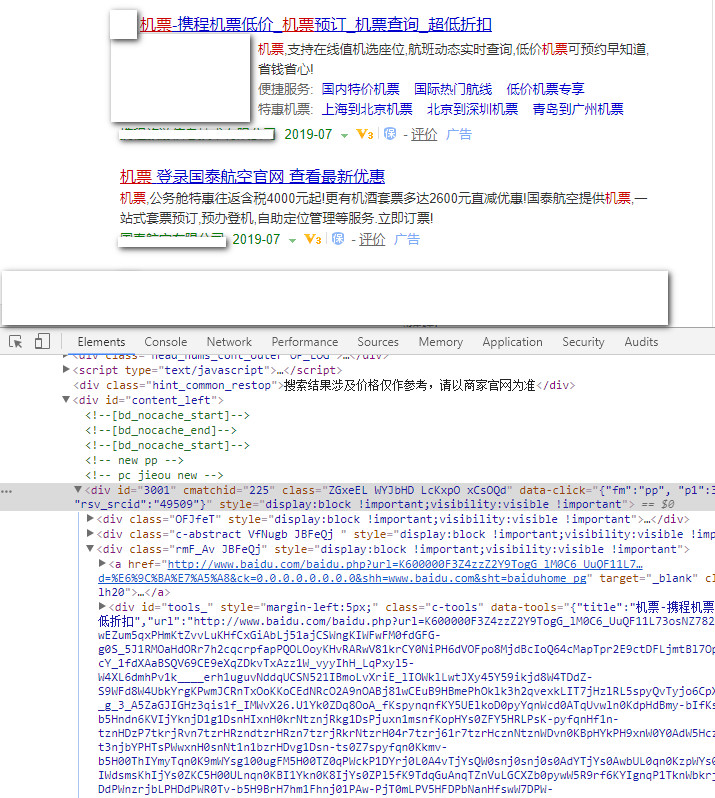Viewport: 715px width, 798px height.
Task: Click 广告 label in the first ad result
Action: [459, 134]
